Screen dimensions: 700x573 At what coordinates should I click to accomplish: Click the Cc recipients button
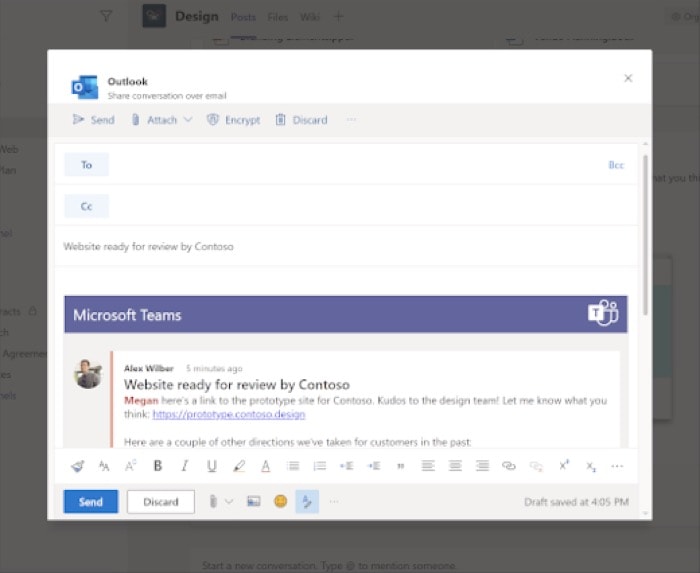pyautogui.click(x=86, y=206)
